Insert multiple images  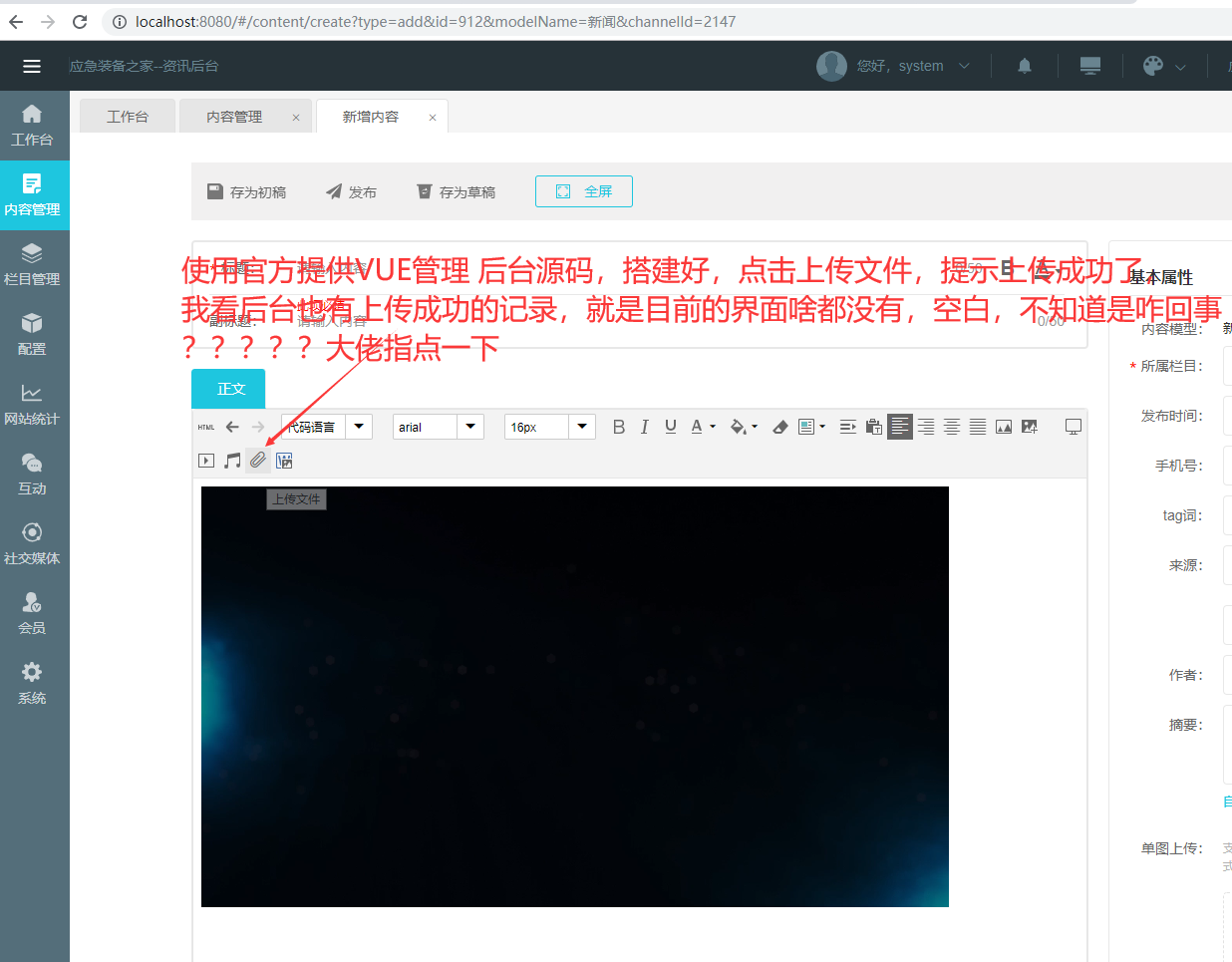tap(1030, 427)
